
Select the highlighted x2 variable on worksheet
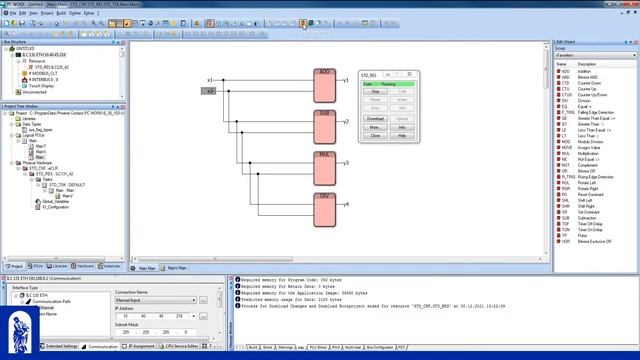tap(208, 91)
